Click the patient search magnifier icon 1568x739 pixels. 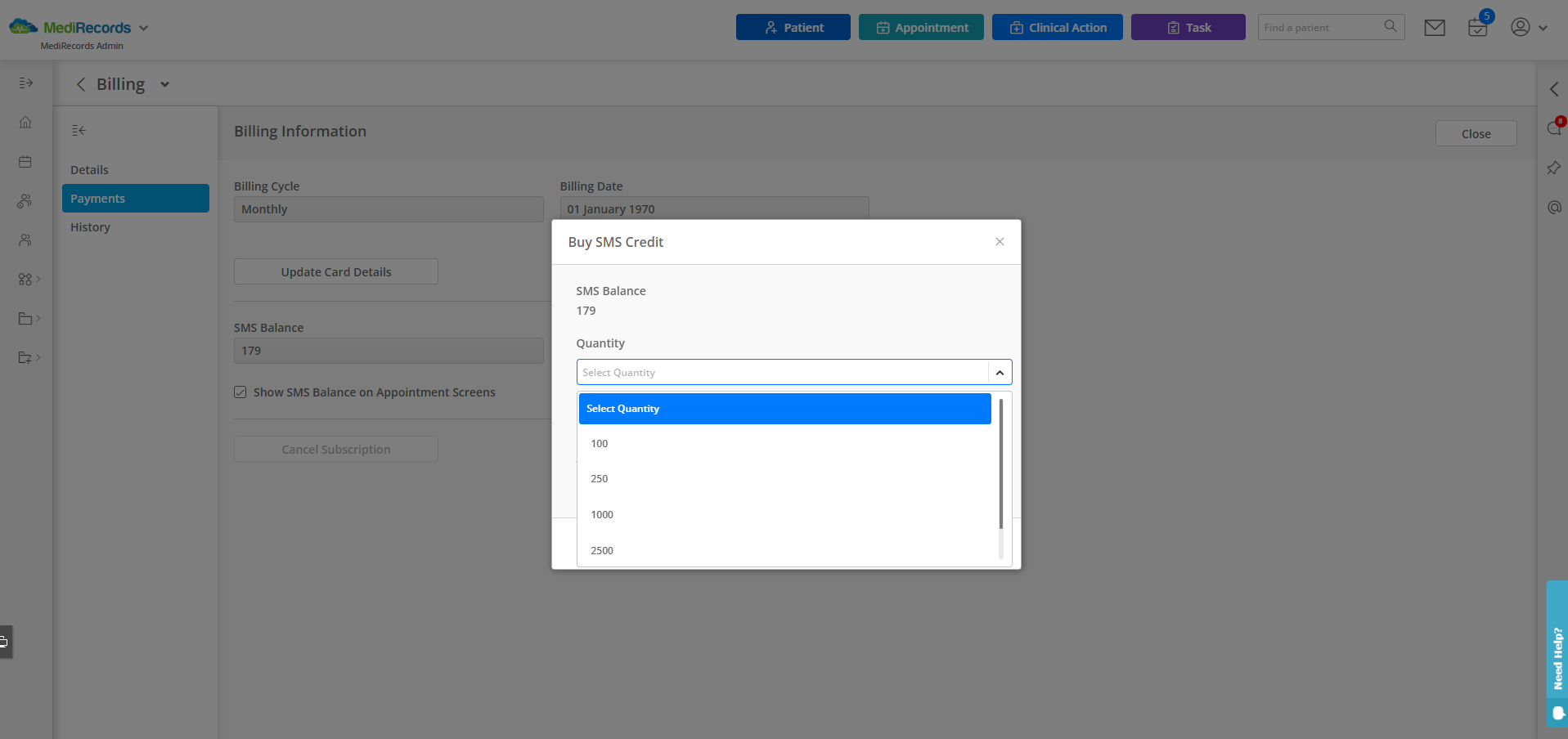(1390, 26)
